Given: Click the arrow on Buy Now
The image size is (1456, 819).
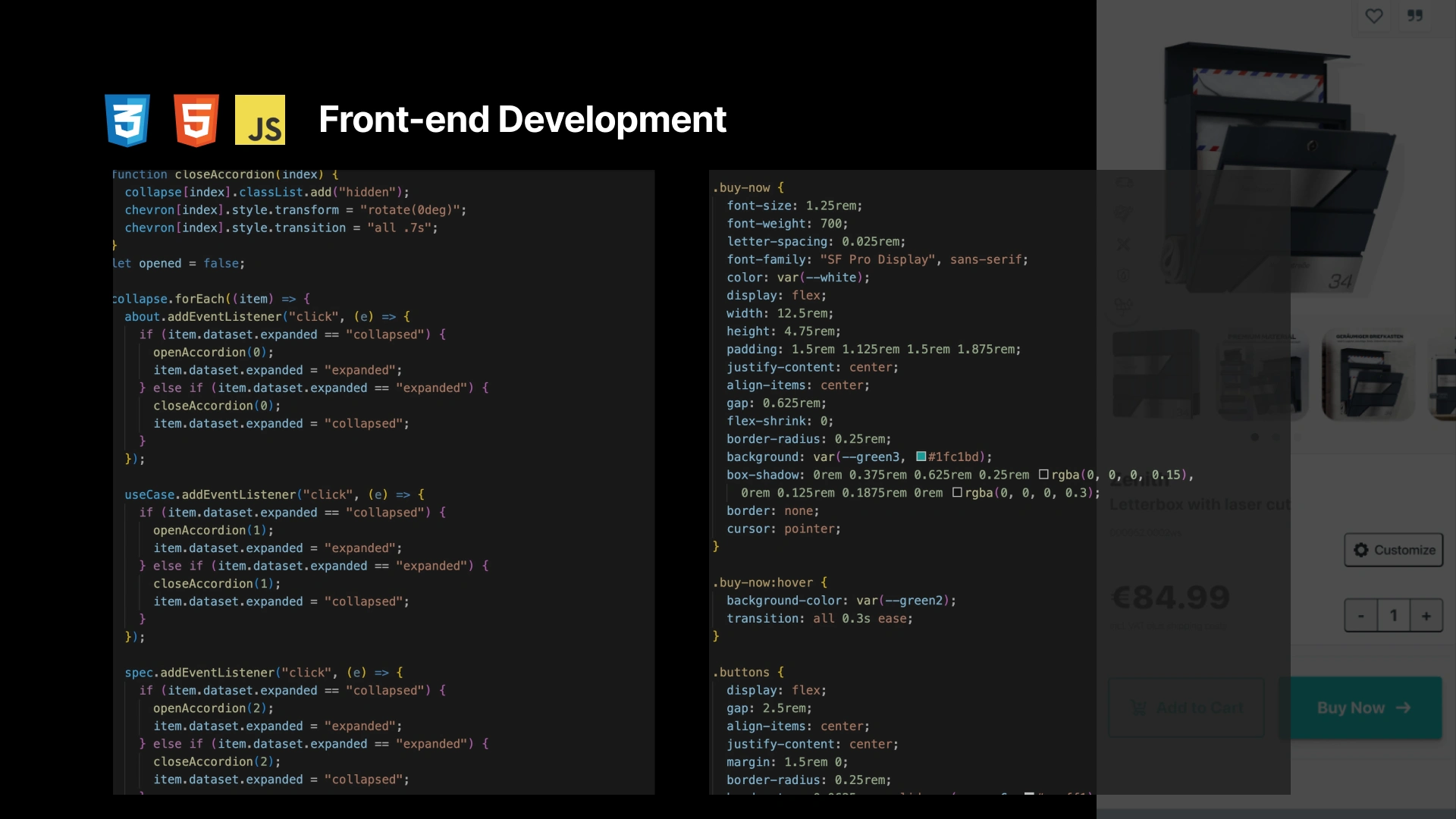Looking at the screenshot, I should click(1404, 708).
